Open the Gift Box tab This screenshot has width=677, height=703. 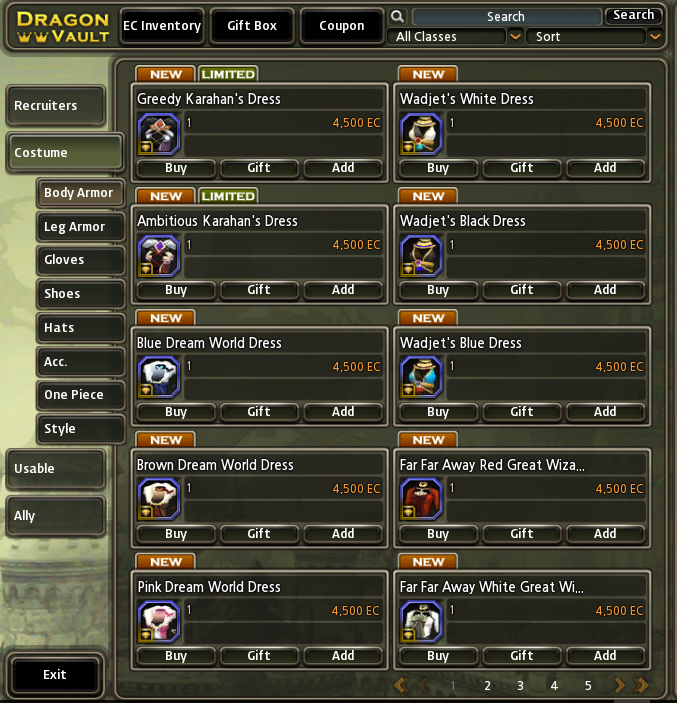pos(252,26)
